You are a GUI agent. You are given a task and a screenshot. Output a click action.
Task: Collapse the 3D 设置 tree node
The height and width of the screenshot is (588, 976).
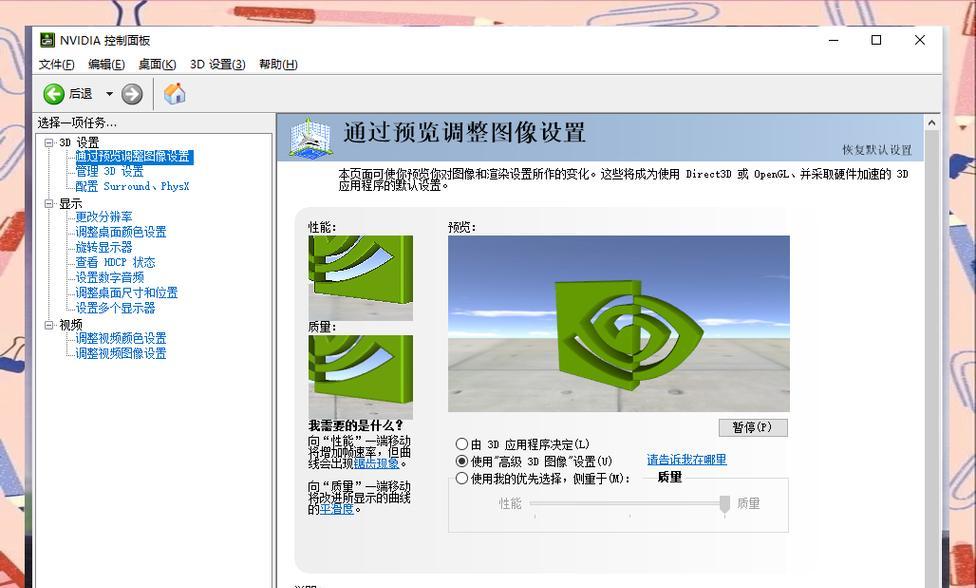49,142
